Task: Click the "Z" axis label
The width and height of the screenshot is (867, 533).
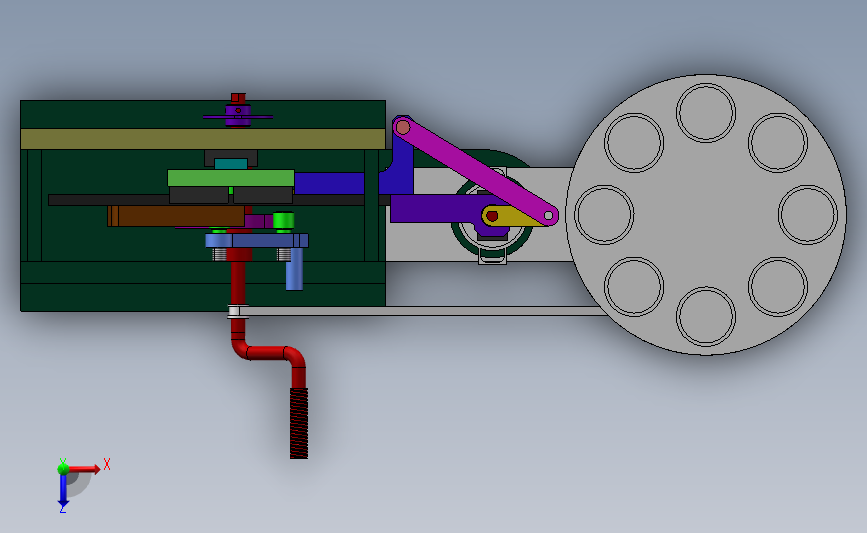Action: pyautogui.click(x=62, y=509)
